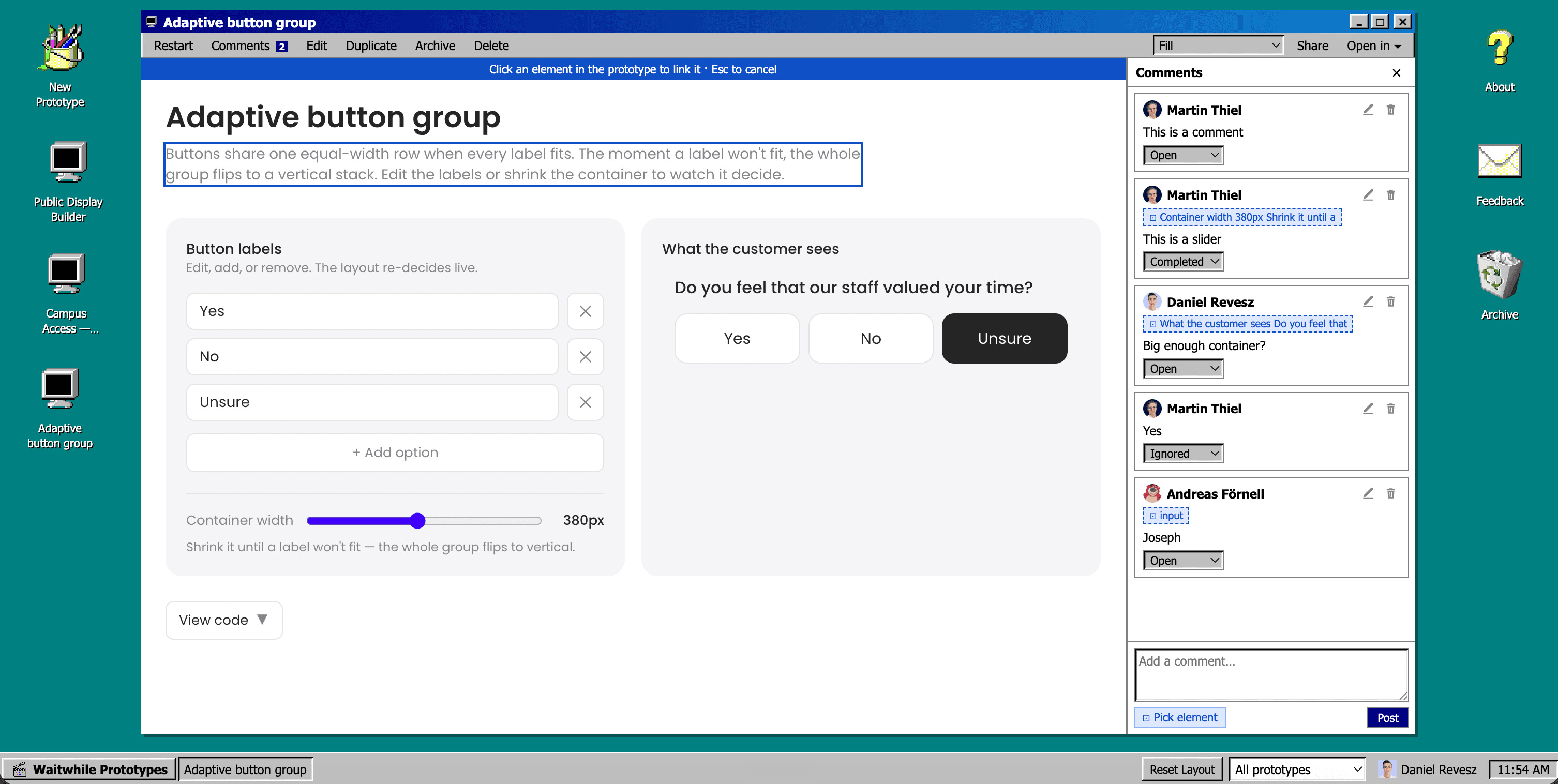The image size is (1558, 784).
Task: Open the Ignored status dropdown
Action: click(1182, 454)
